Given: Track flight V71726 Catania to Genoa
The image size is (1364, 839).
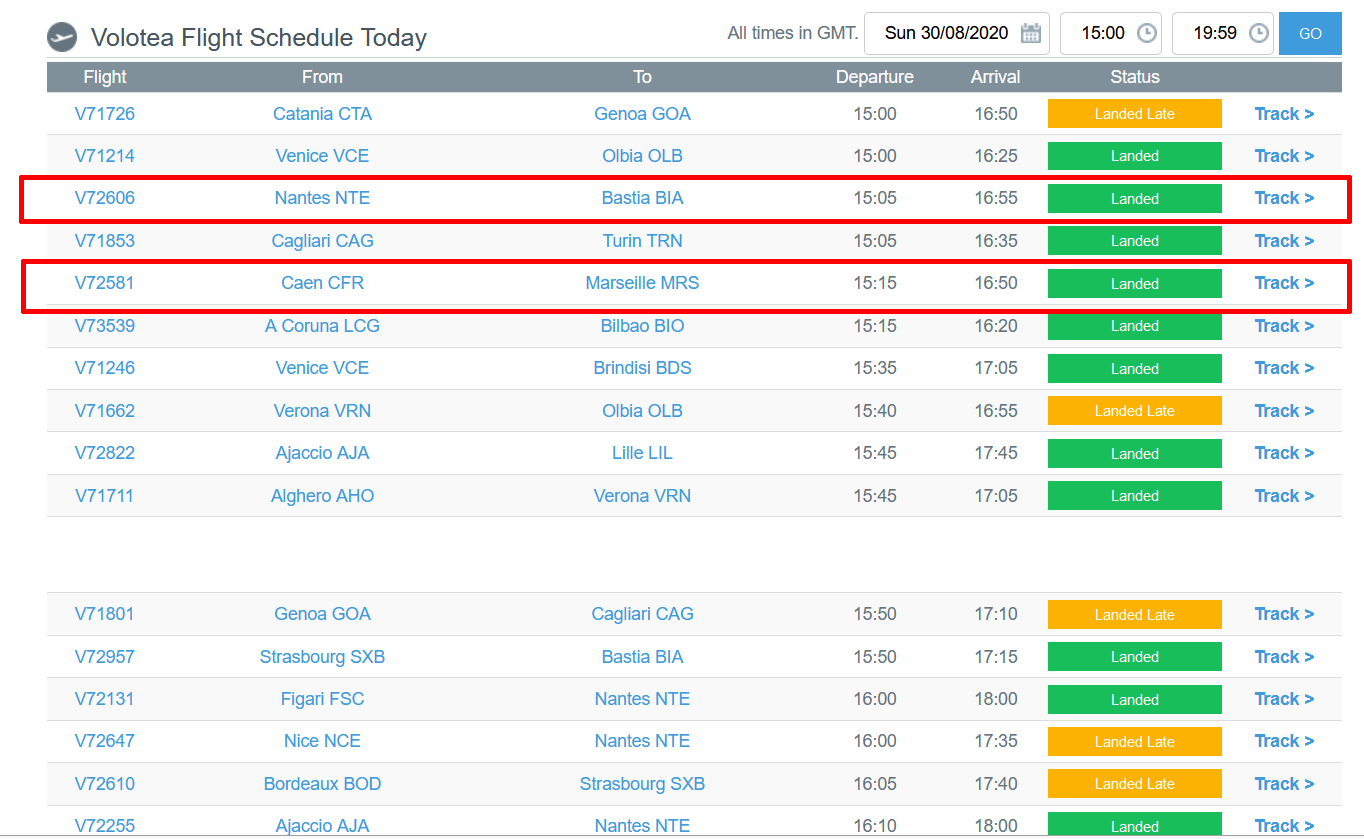Looking at the screenshot, I should click(1284, 114).
